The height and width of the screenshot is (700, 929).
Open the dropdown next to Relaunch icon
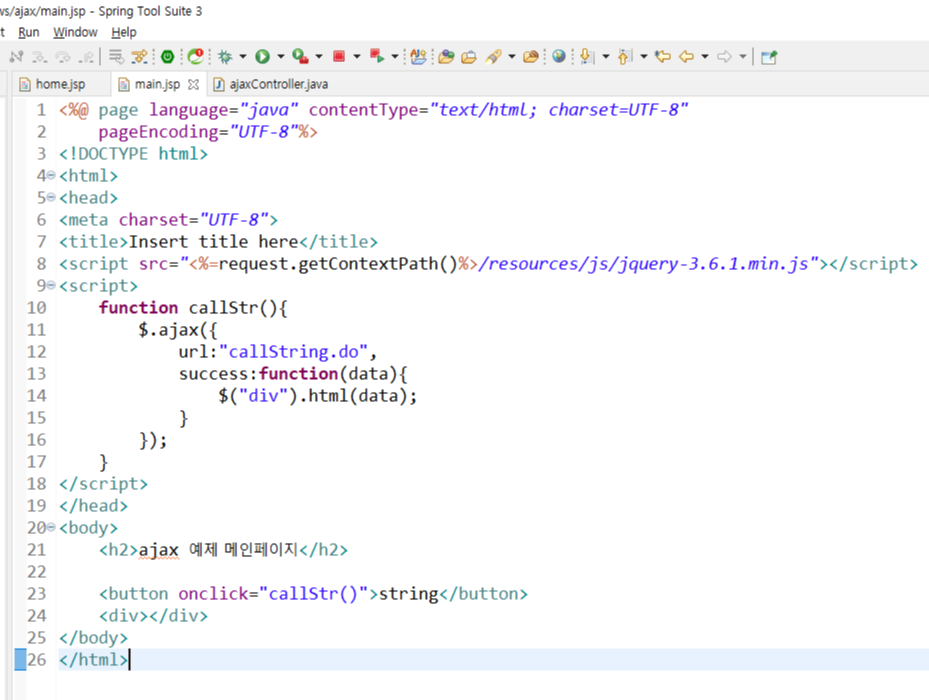pos(395,57)
